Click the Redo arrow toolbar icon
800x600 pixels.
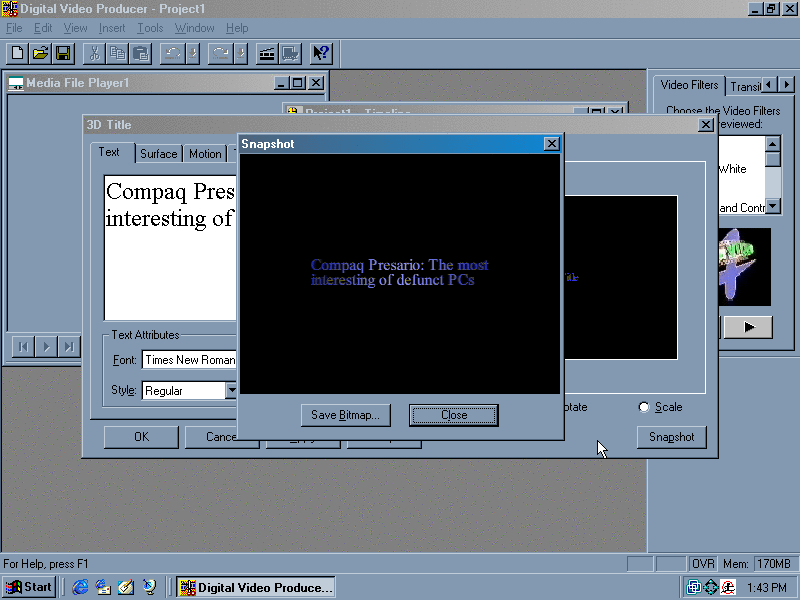coord(221,53)
